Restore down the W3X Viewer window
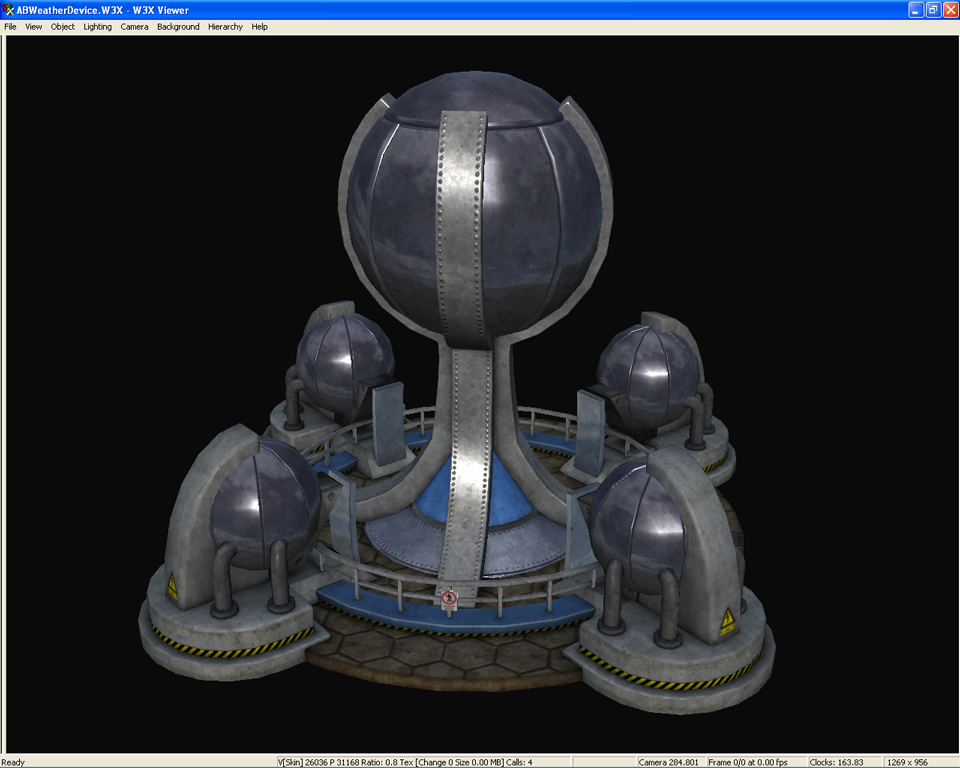Screen dimensions: 960x768 932,9
